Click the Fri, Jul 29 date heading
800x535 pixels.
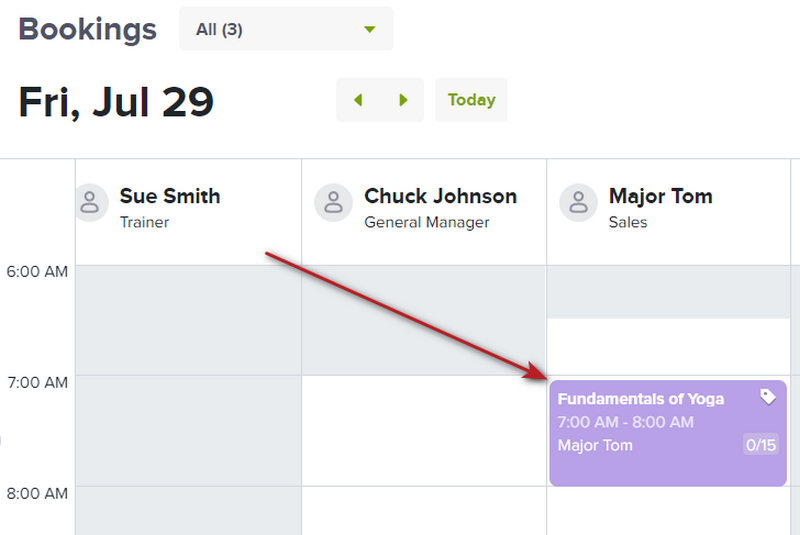coord(116,102)
